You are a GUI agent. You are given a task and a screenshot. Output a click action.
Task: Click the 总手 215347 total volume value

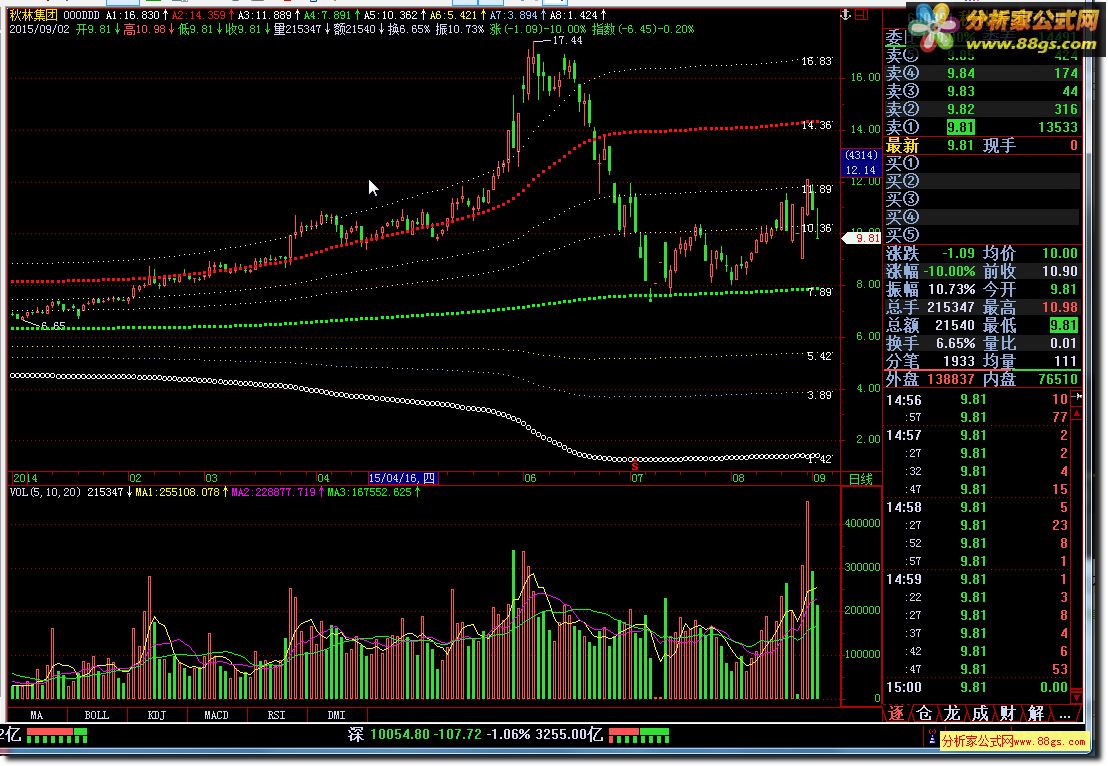point(951,307)
